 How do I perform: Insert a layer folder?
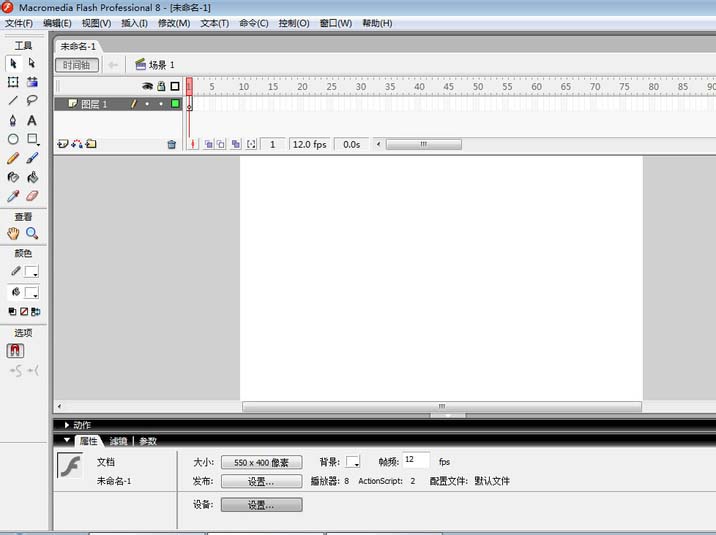click(91, 144)
